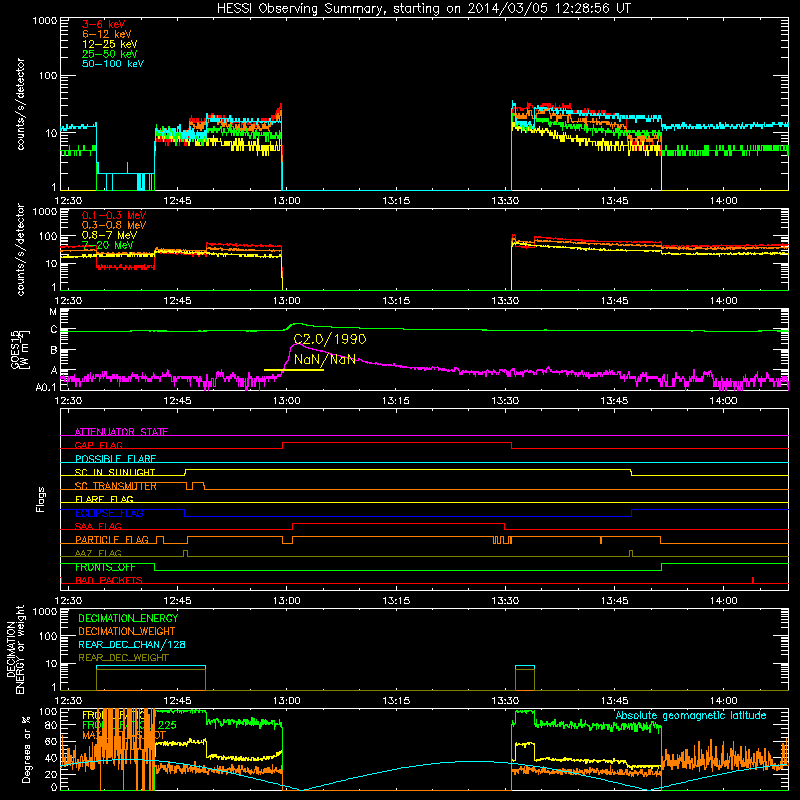The height and width of the screenshot is (800, 800).
Task: Select the SAA_FLAG label
Action: (98, 526)
